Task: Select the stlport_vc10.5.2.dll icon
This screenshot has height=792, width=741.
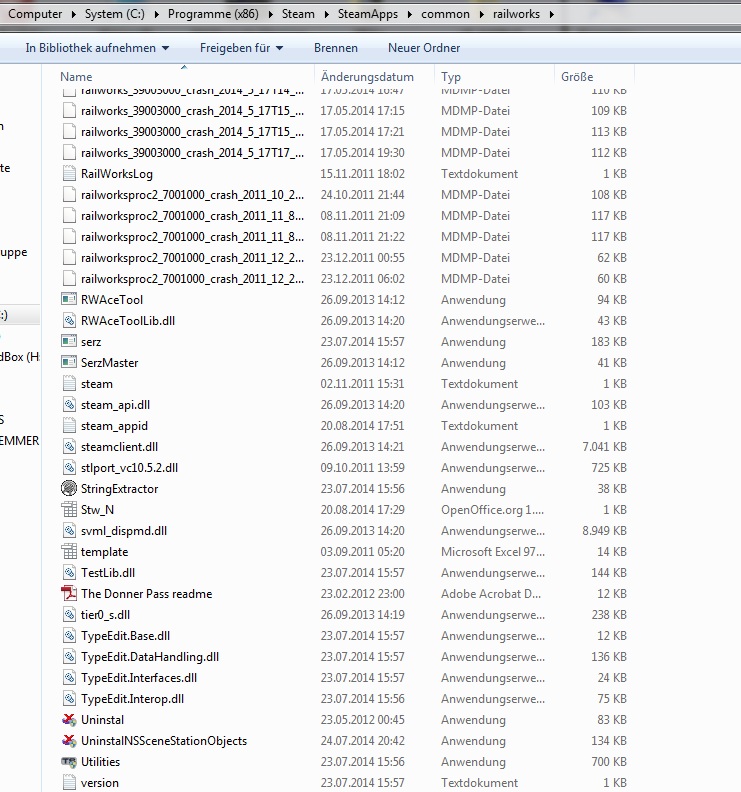Action: pyautogui.click(x=69, y=468)
